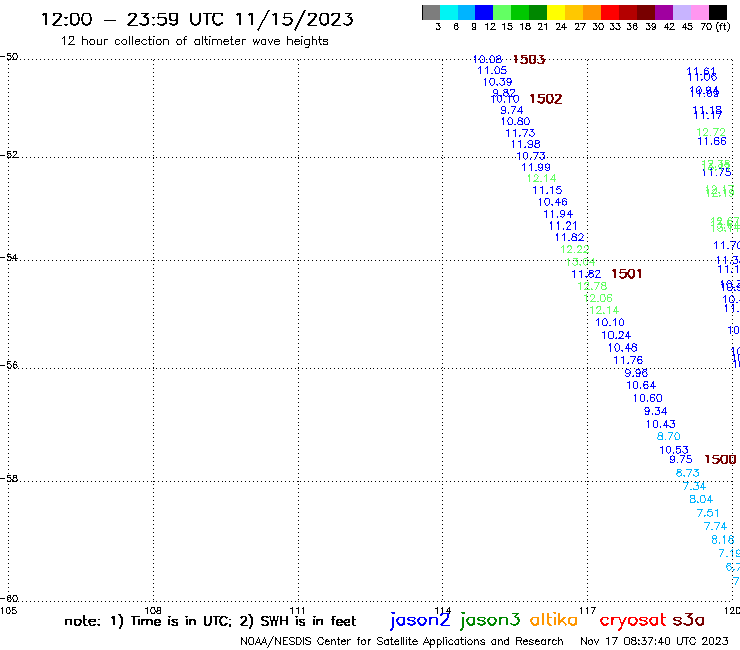Select the 10.80 wave height reading
Viewport: 740px width, 650px height.
coord(515,121)
